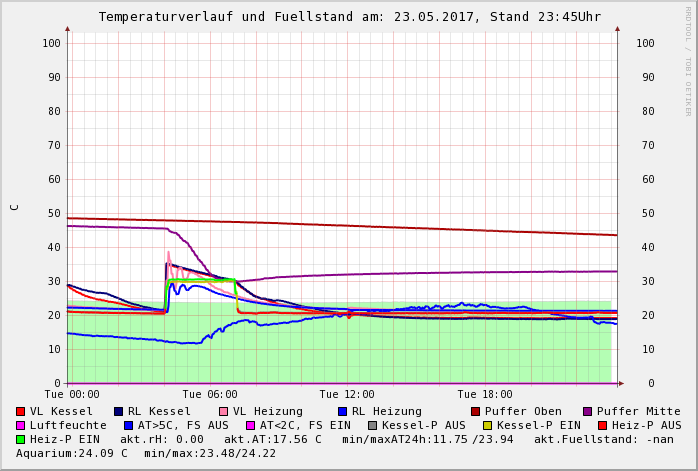Image resolution: width=698 pixels, height=471 pixels.
Task: Click the dark blue RL Kessel legend swatch
Action: [119, 411]
